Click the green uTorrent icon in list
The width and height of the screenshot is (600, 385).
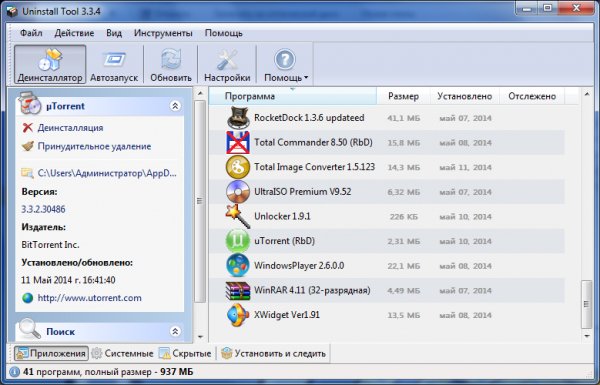(x=238, y=241)
